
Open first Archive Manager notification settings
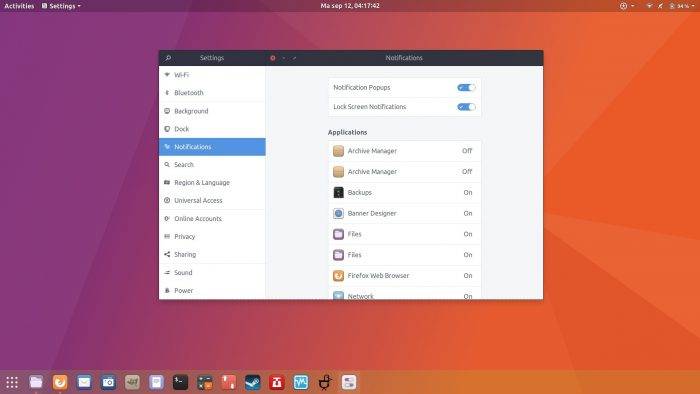point(404,151)
